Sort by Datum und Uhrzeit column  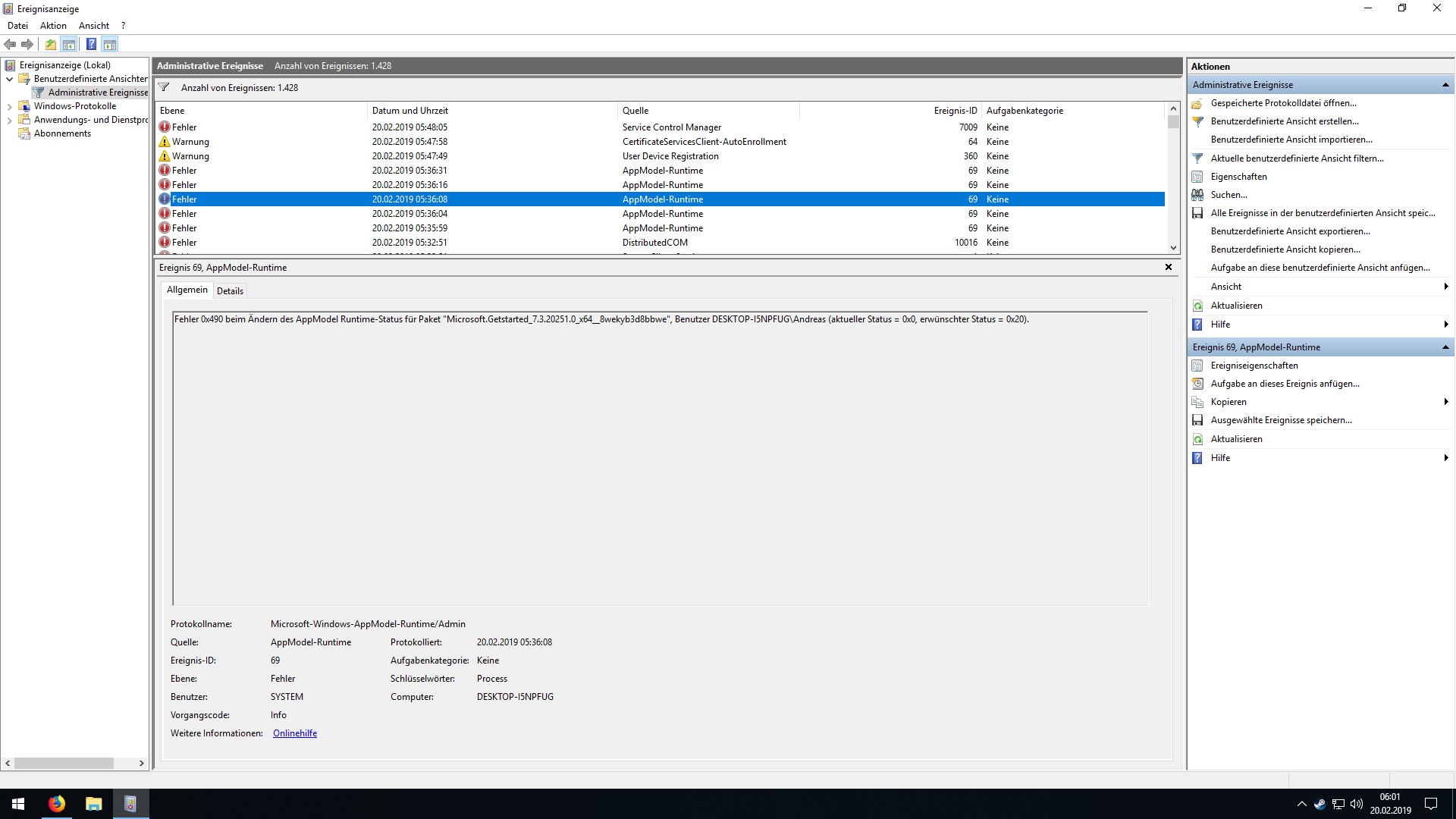[492, 111]
